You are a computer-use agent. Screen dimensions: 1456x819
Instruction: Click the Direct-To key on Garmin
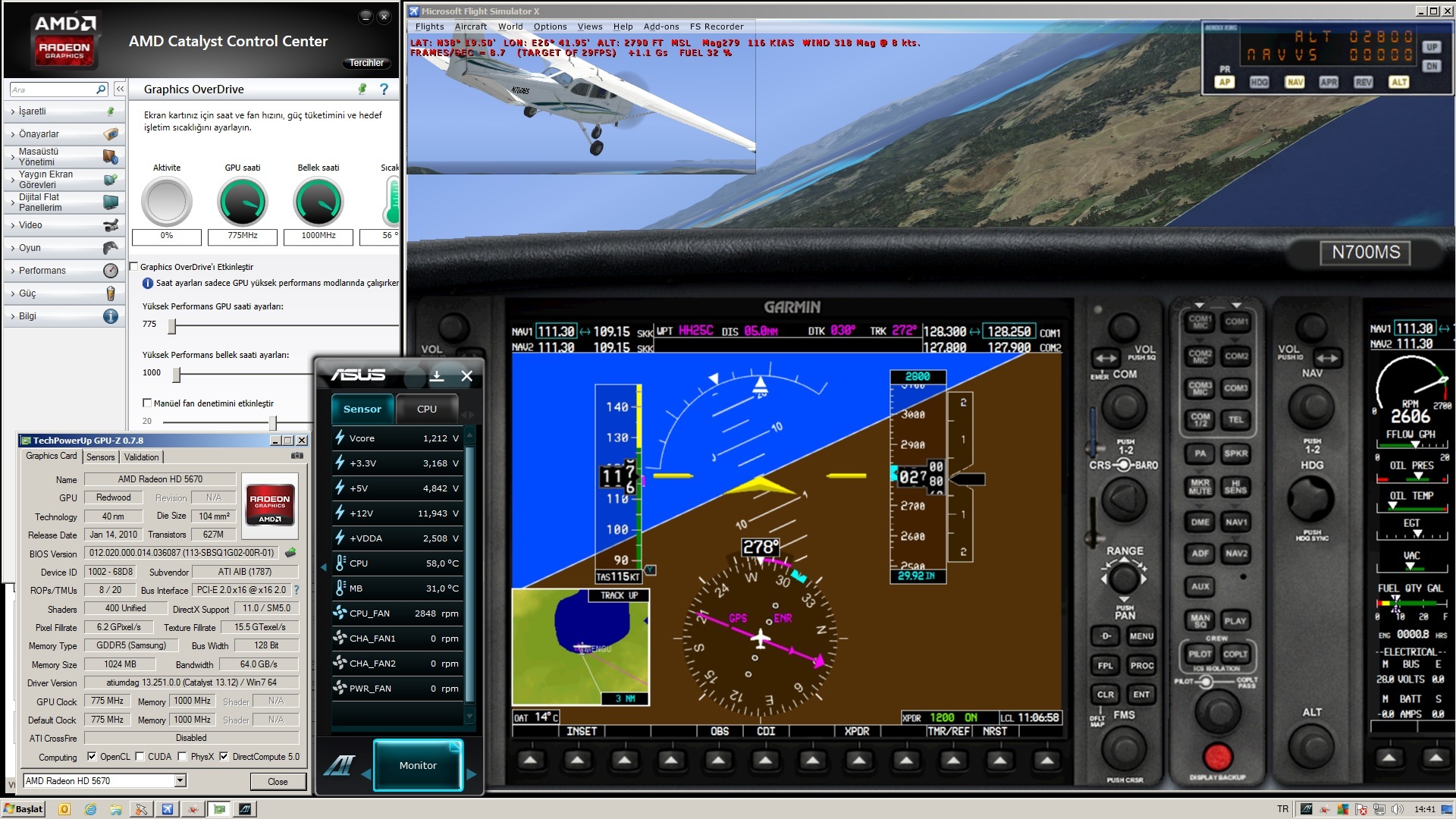pos(1106,636)
